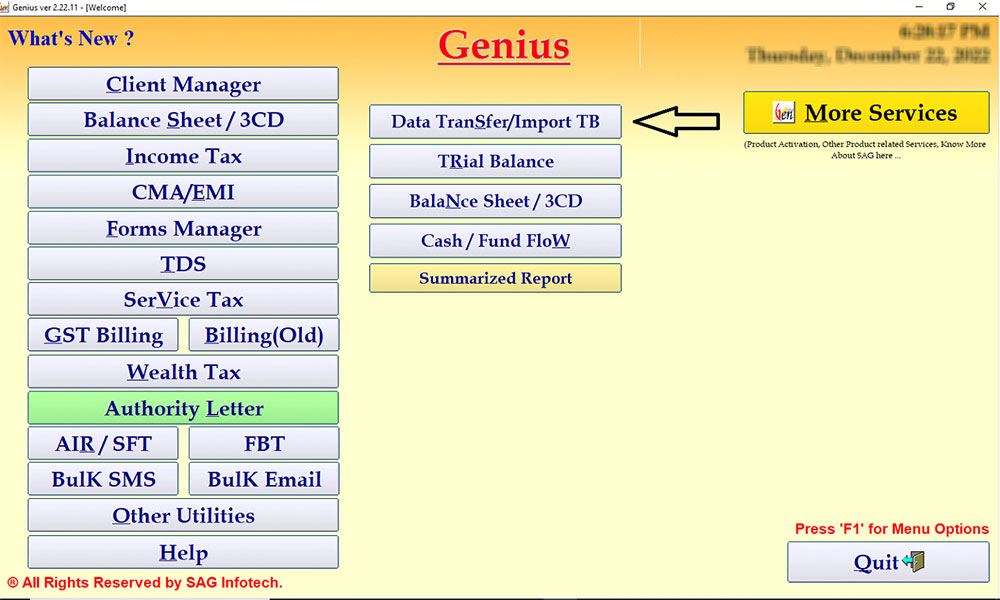Open the Client Manager module
This screenshot has height=600, width=1000.
[x=182, y=84]
